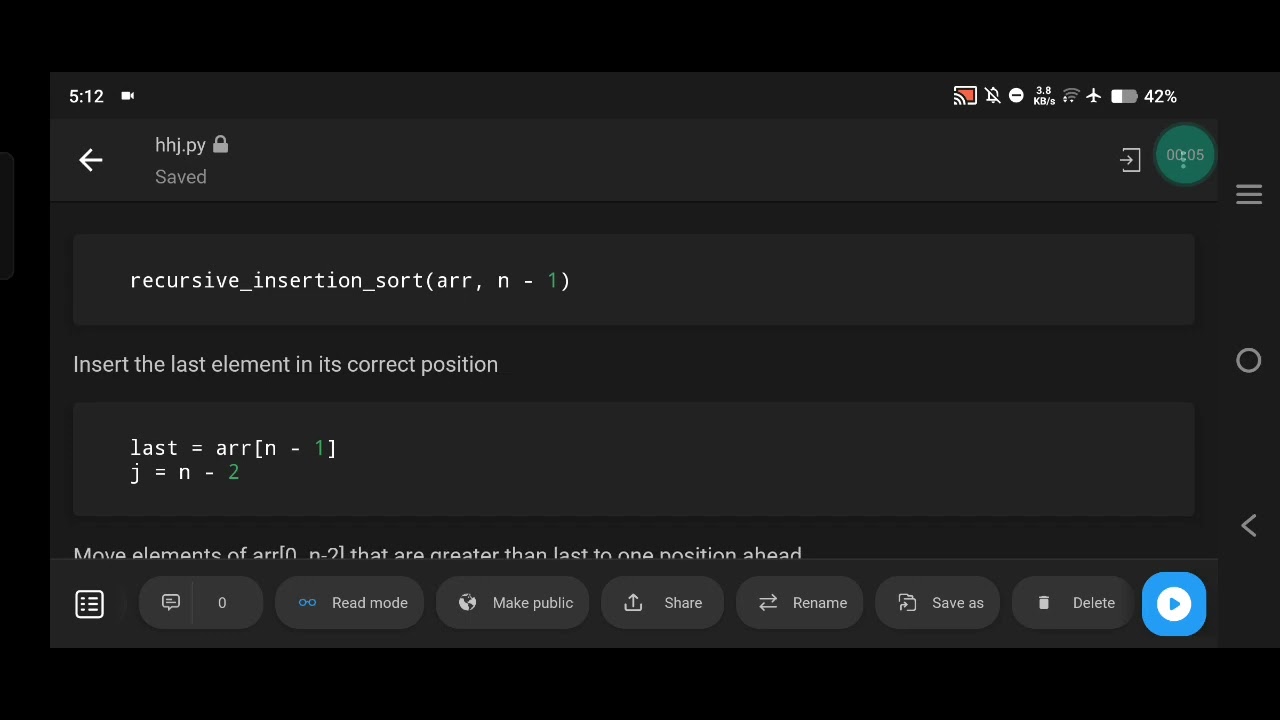Share the hhj.py file
1280x720 pixels.
click(x=662, y=603)
